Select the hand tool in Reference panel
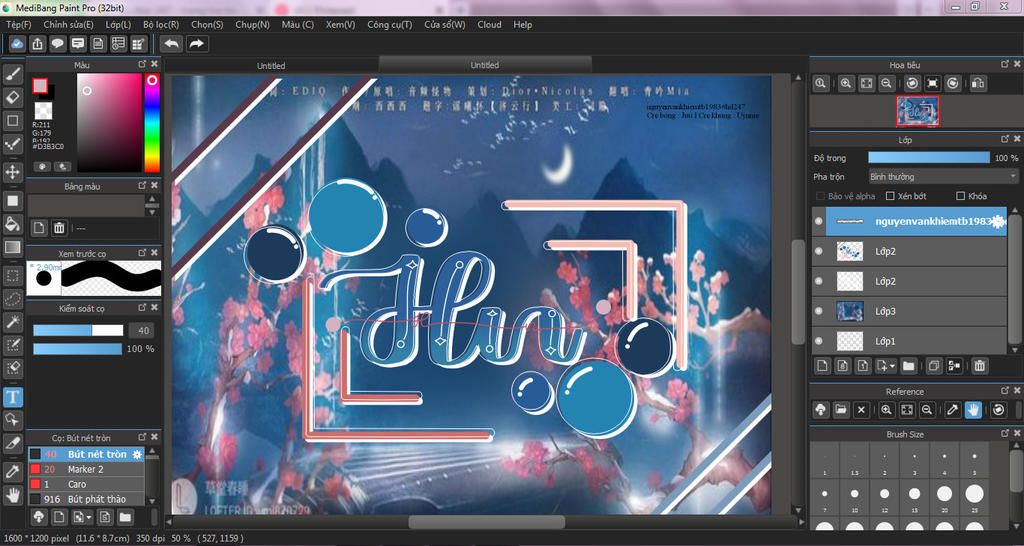The height and width of the screenshot is (546, 1024). click(x=973, y=410)
